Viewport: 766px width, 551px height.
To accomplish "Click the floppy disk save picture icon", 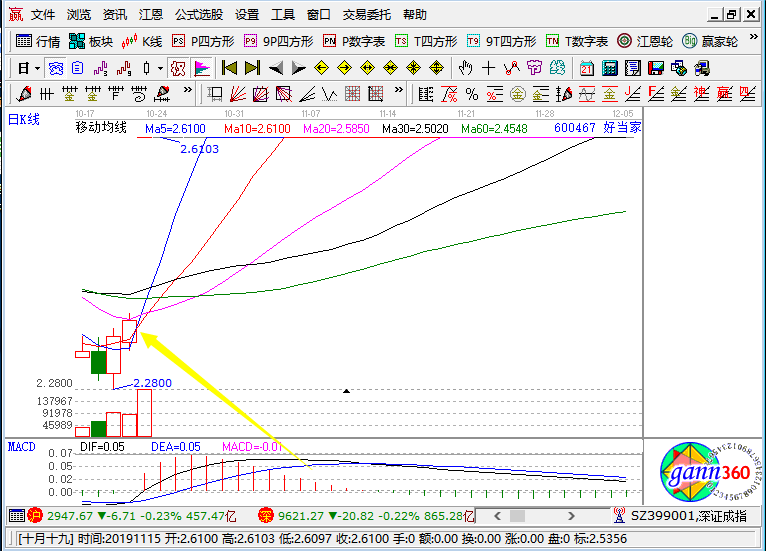I will tap(656, 68).
